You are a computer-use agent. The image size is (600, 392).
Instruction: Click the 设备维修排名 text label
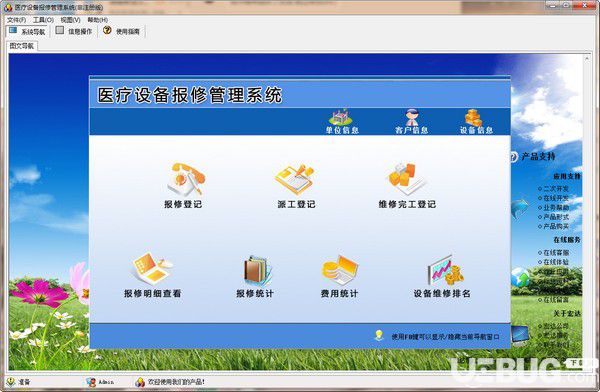coord(442,294)
